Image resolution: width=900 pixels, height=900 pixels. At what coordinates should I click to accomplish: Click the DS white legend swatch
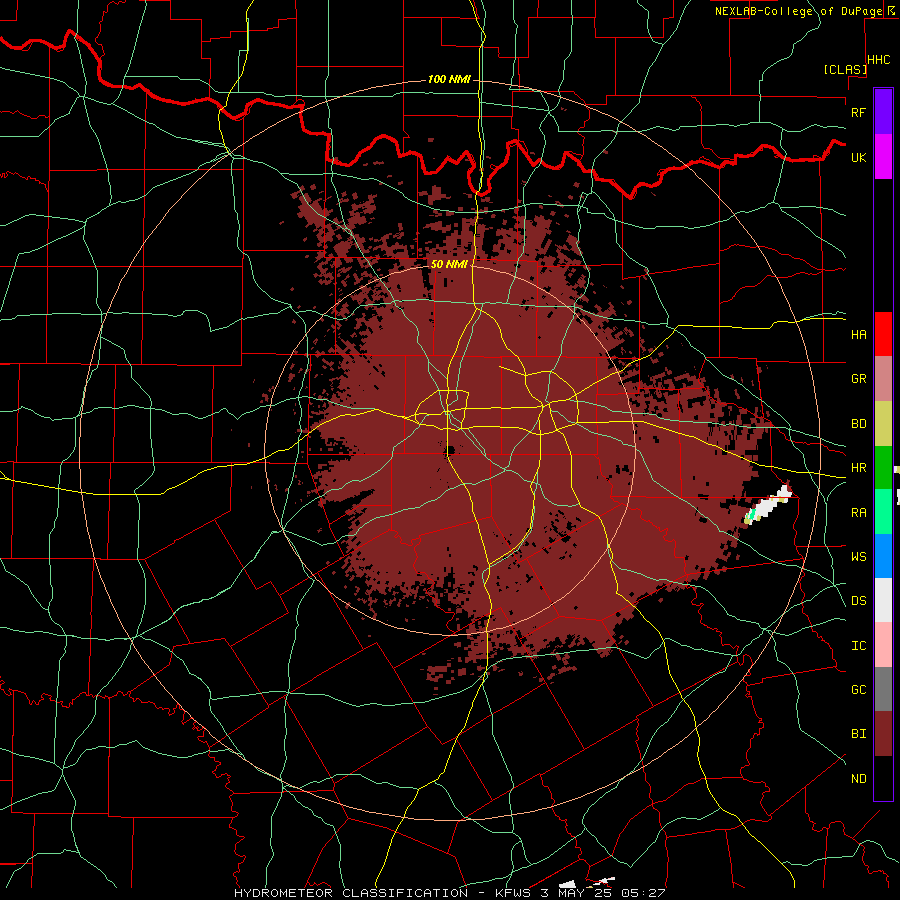pyautogui.click(x=883, y=600)
